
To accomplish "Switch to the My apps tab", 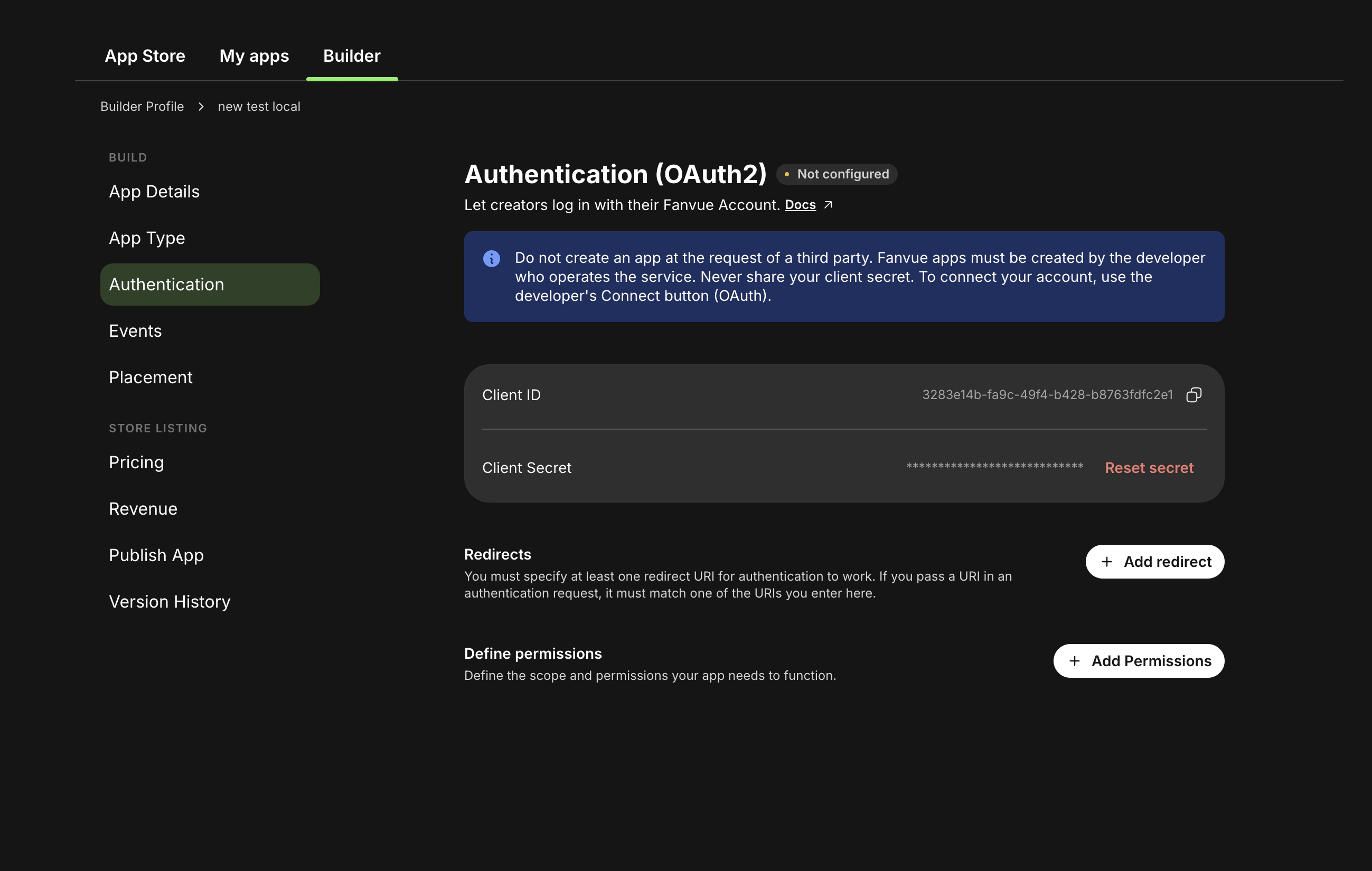I will 254,56.
